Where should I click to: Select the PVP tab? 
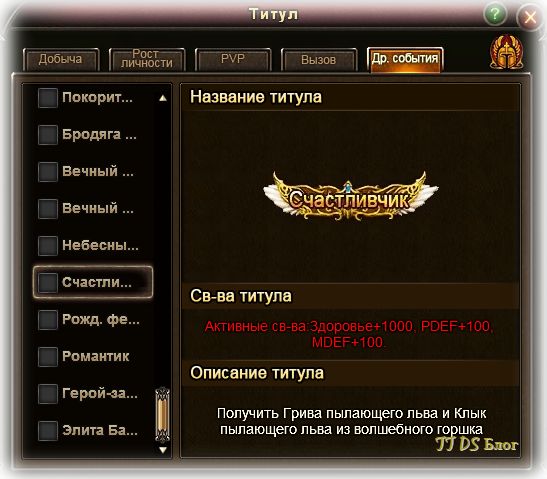[233, 59]
